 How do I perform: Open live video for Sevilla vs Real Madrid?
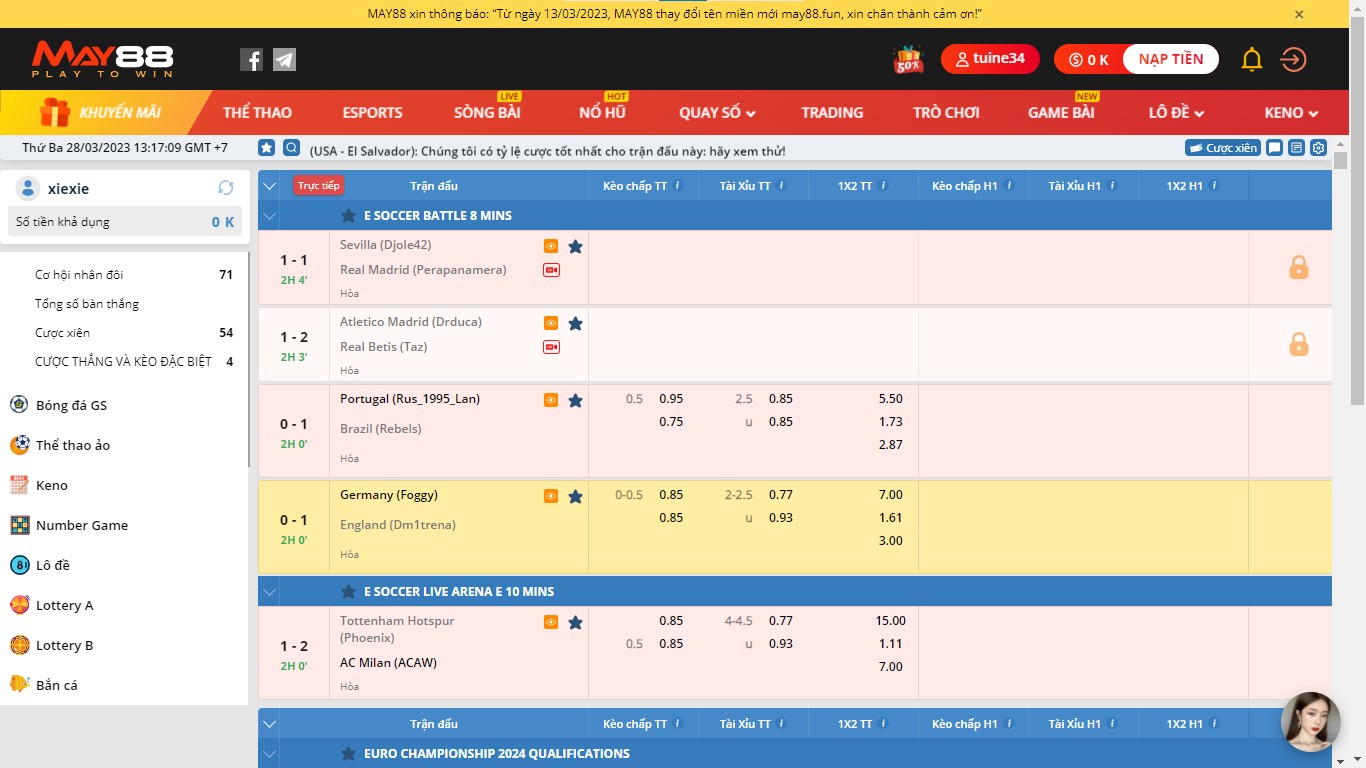tap(551, 270)
